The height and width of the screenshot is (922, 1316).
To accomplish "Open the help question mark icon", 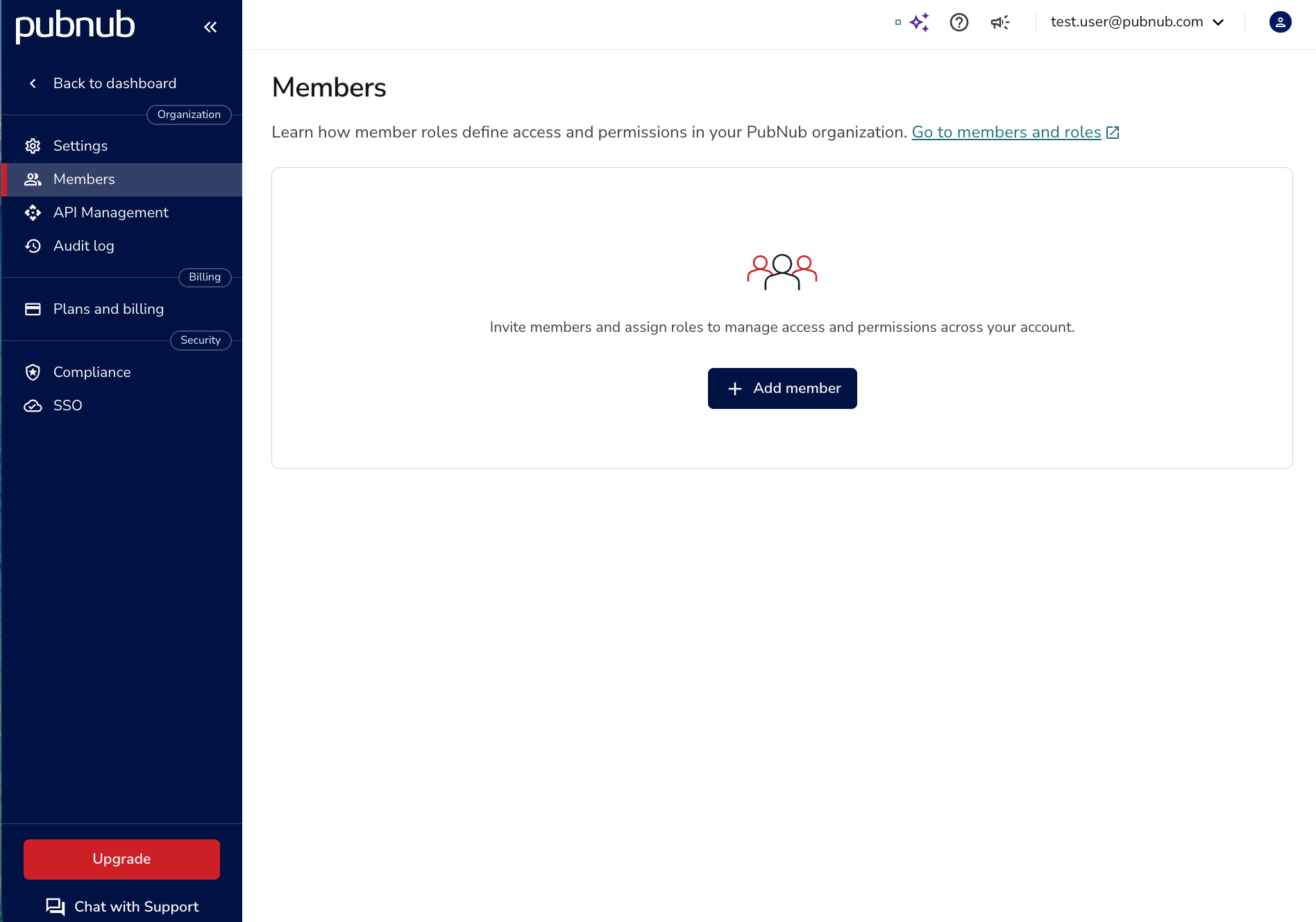I will click(959, 22).
